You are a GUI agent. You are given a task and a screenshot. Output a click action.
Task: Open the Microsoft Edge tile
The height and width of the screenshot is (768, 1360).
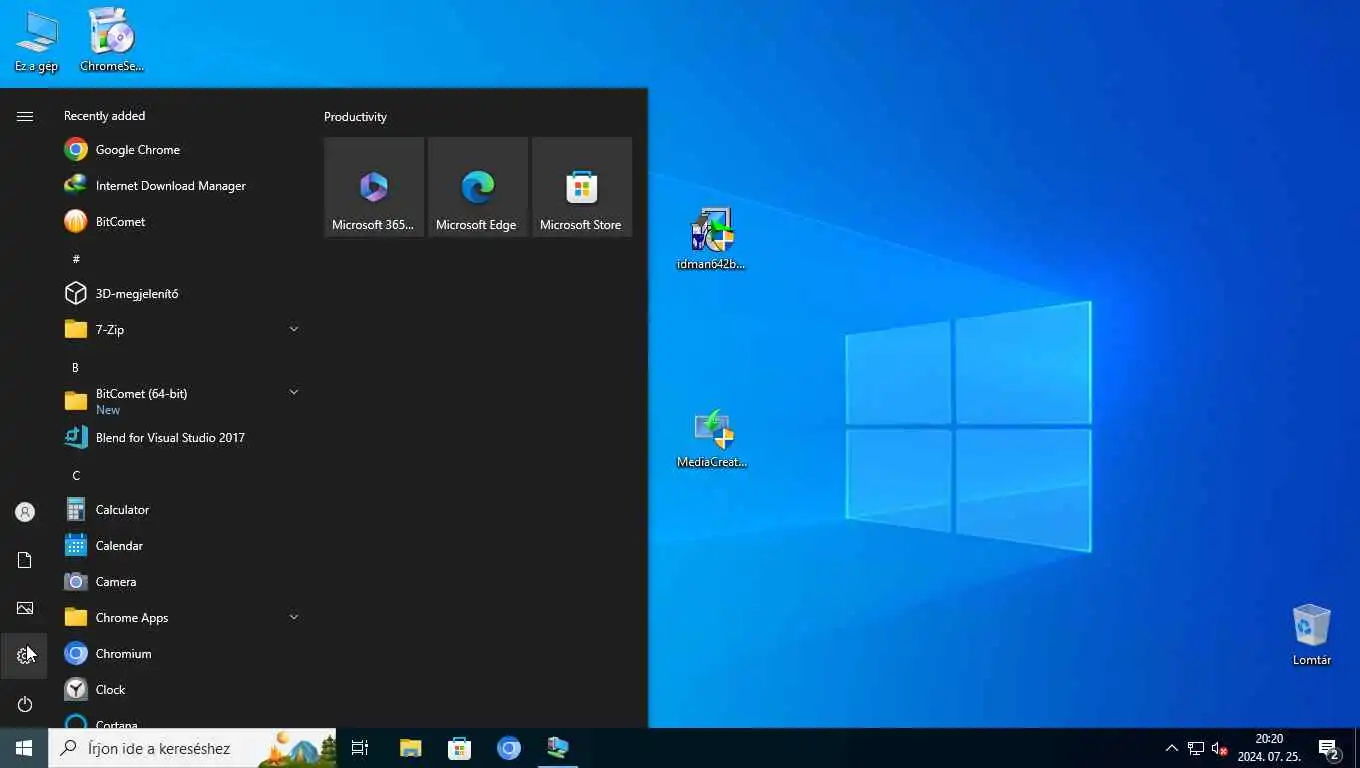tap(478, 187)
